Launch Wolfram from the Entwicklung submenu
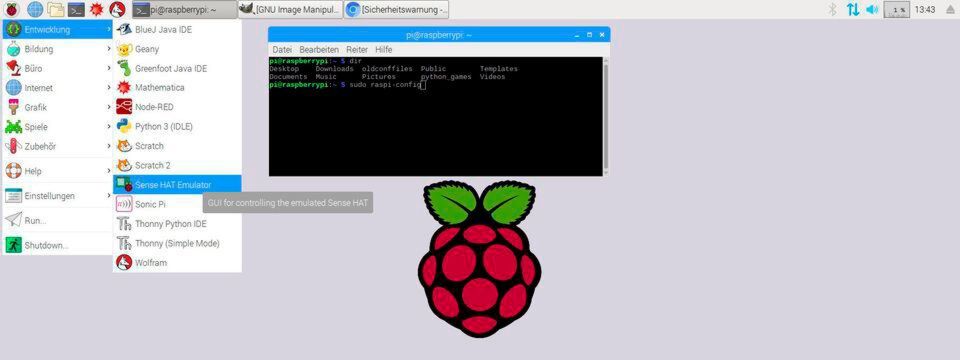 178,263
